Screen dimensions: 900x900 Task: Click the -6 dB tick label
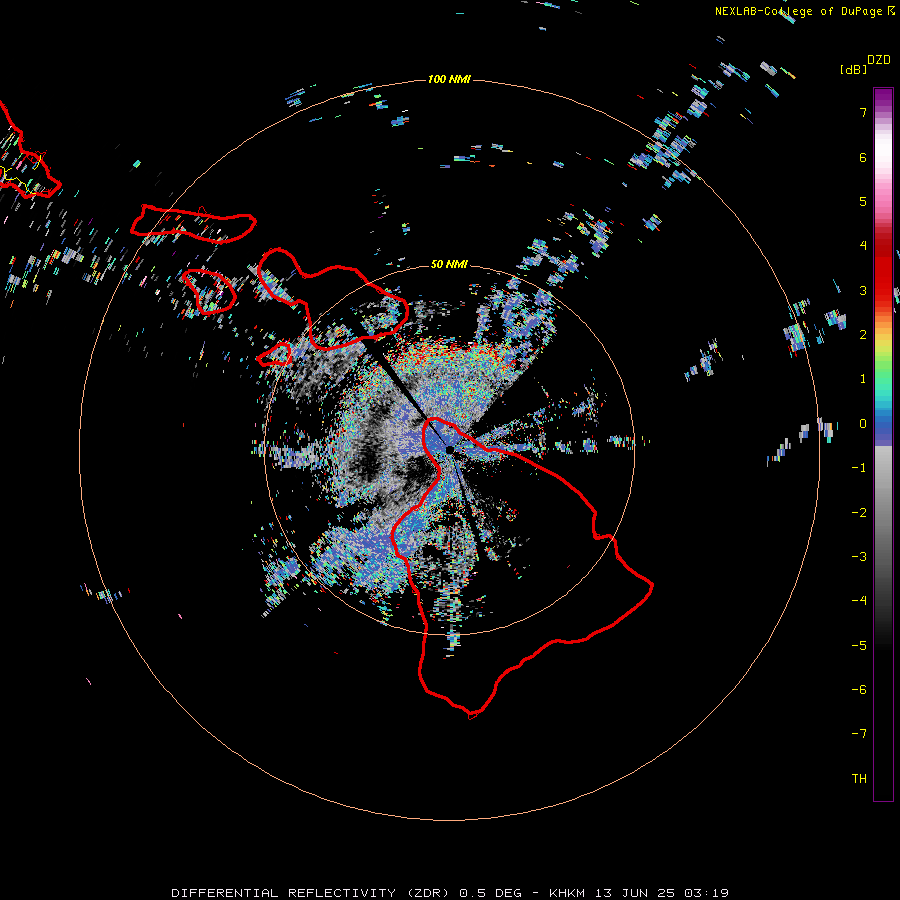coord(859,690)
